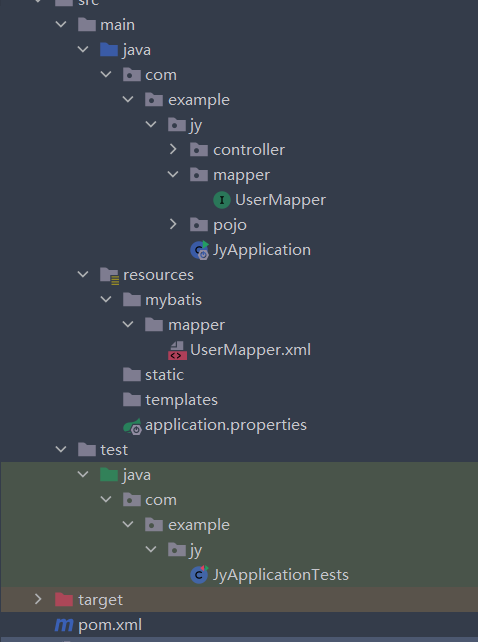Click the JyApplicationTests class icon
The width and height of the screenshot is (478, 642).
(x=199, y=575)
